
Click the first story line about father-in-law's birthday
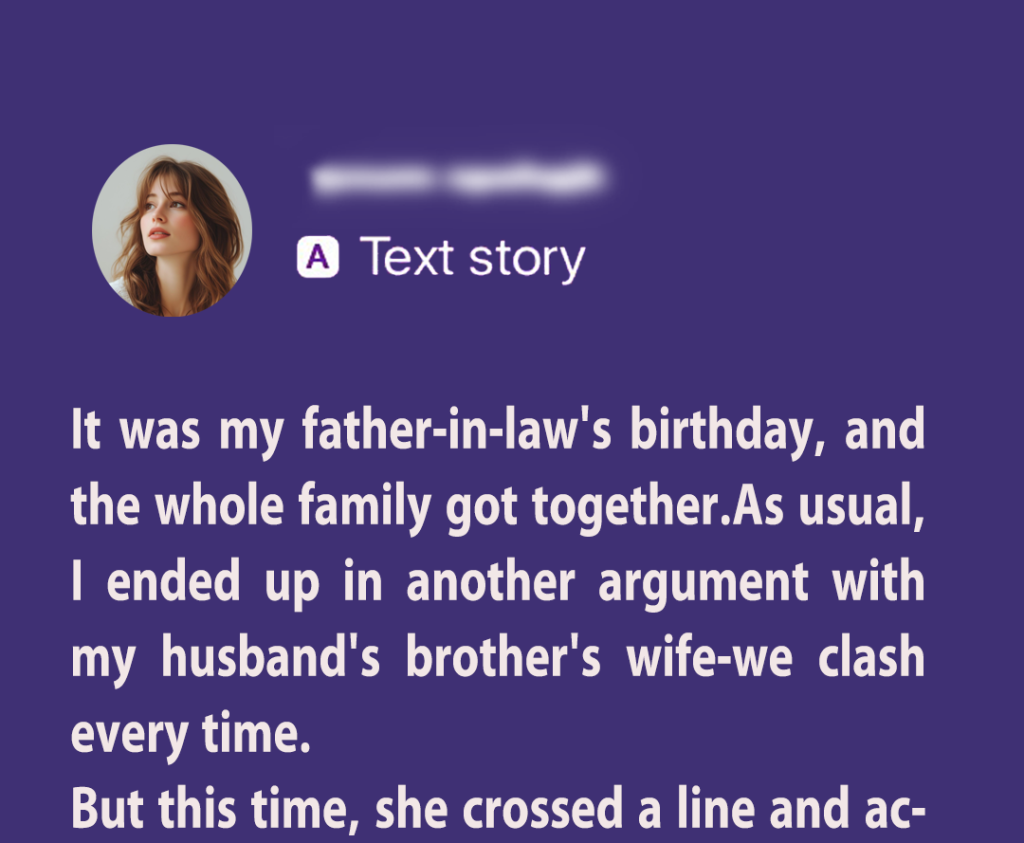(x=497, y=432)
